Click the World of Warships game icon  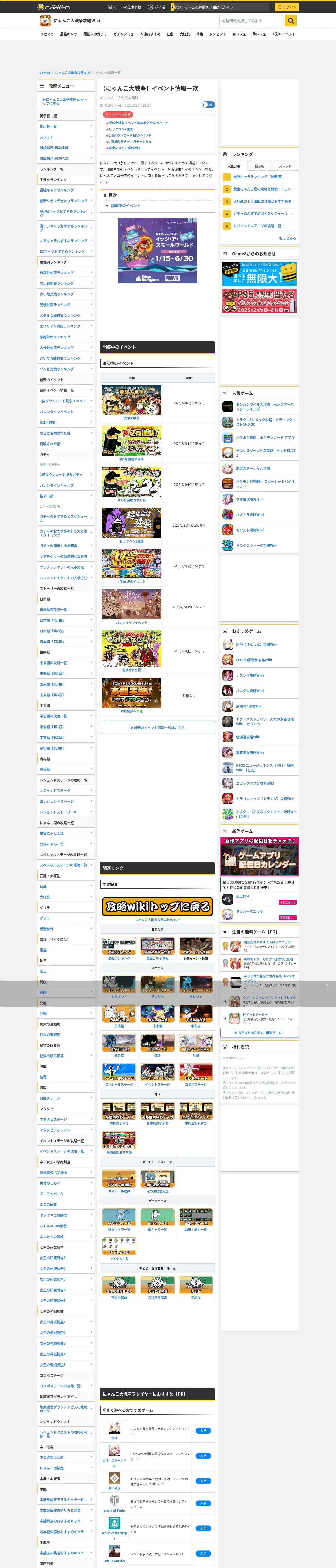coord(114,1524)
